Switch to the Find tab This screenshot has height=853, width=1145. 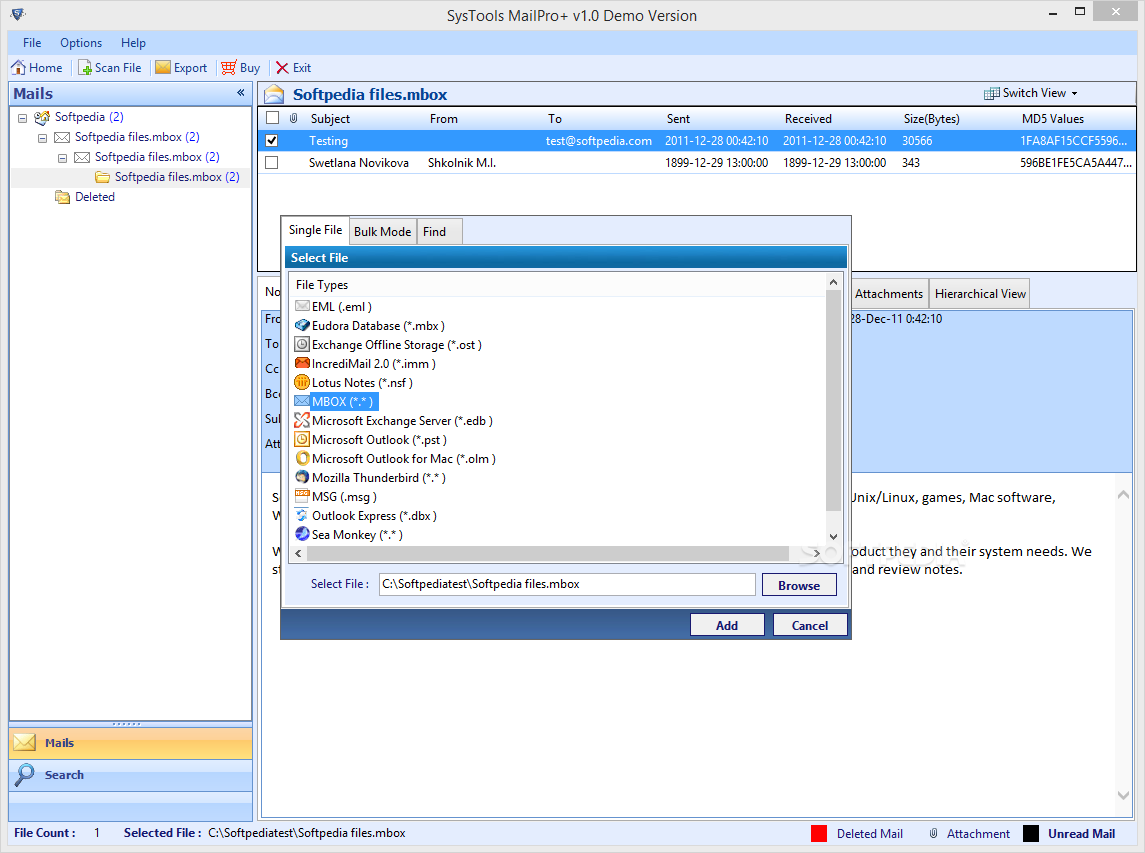pos(439,231)
